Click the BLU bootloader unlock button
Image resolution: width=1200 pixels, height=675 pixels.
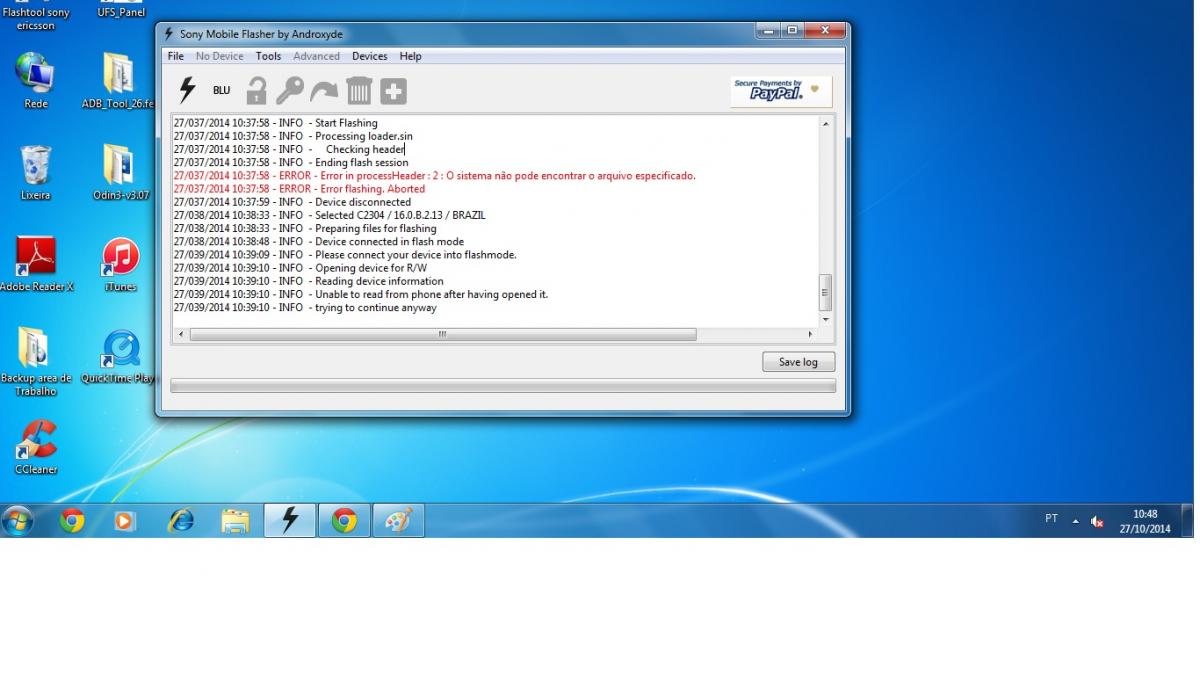tap(221, 91)
